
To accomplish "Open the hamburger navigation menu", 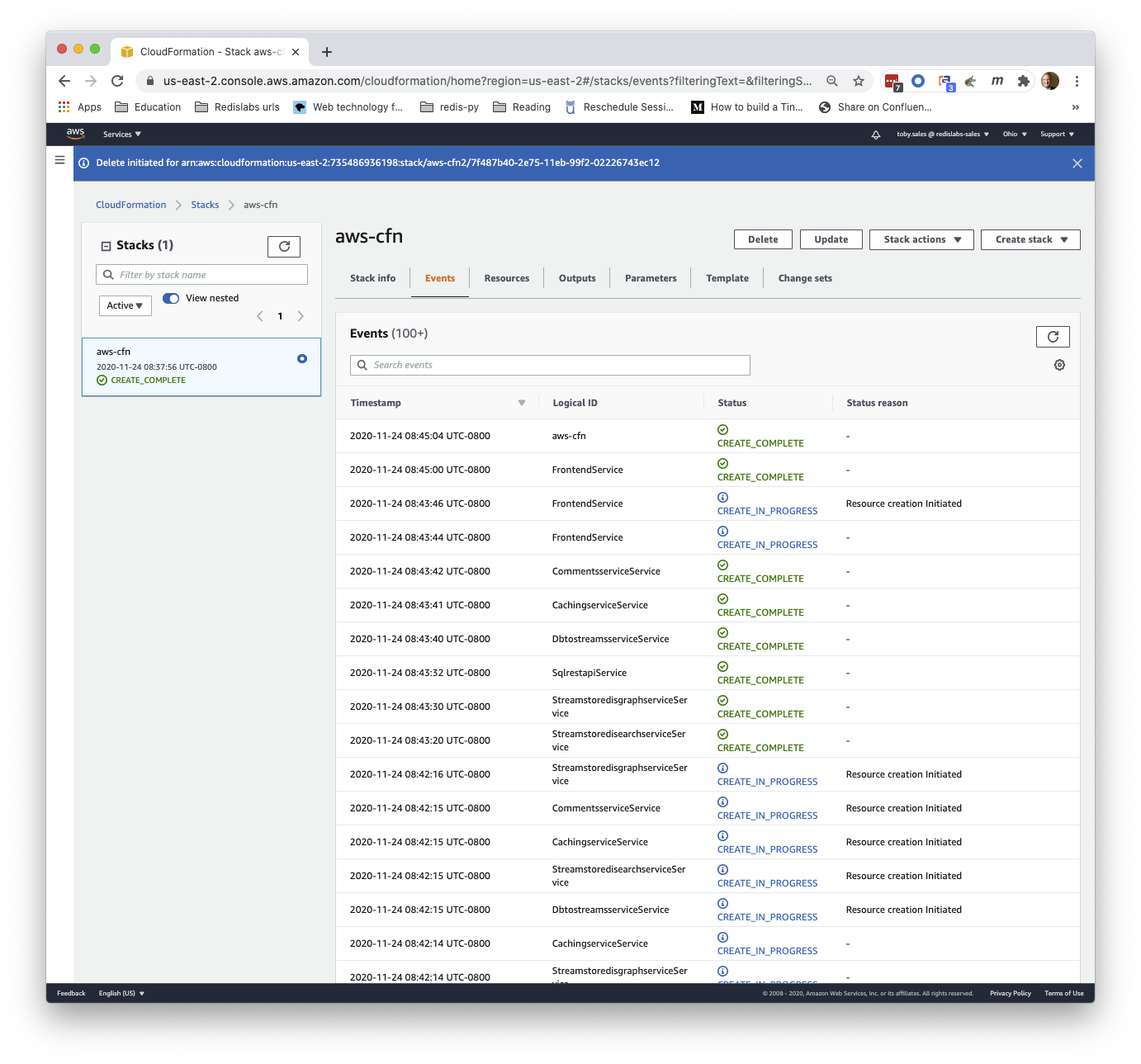I will point(59,160).
